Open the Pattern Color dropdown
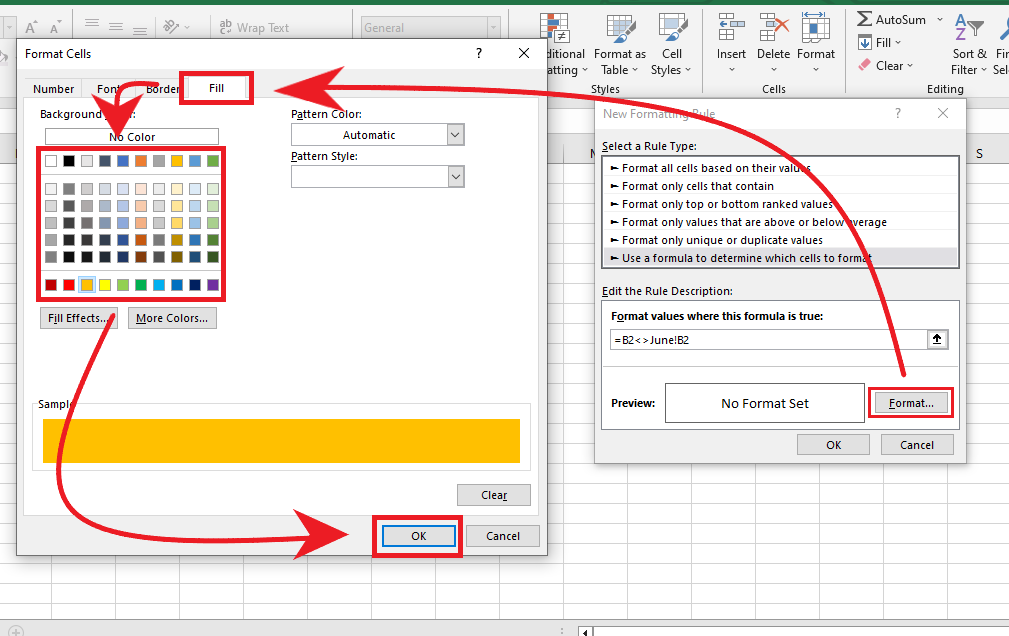Screen dimensions: 1009x636 (453, 134)
